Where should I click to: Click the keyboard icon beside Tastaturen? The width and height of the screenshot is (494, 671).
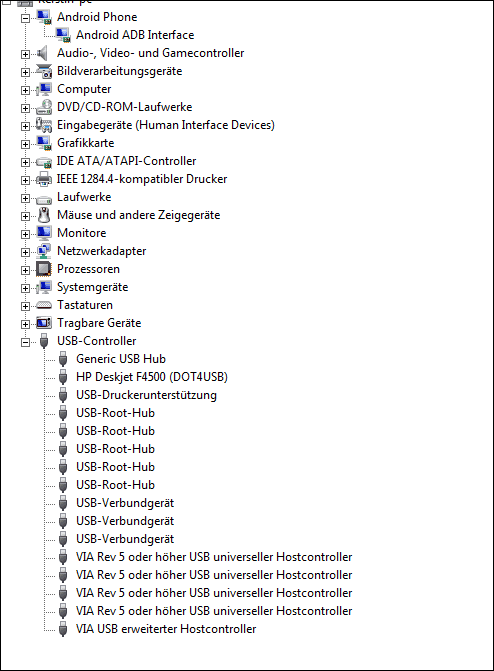pyautogui.click(x=44, y=305)
